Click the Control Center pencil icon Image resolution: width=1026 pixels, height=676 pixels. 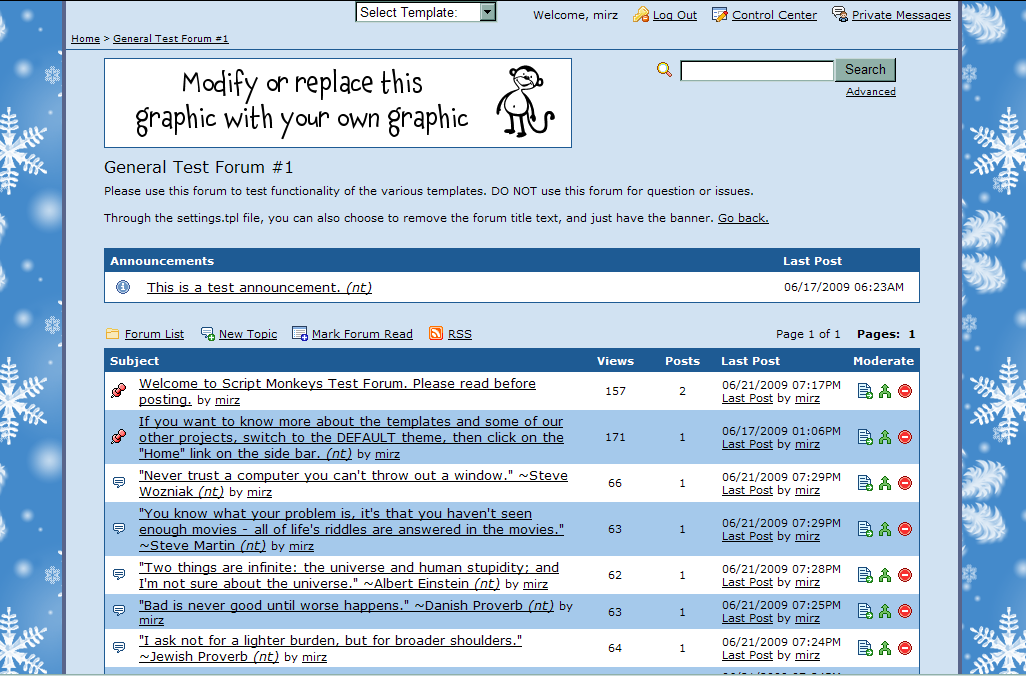pos(719,14)
